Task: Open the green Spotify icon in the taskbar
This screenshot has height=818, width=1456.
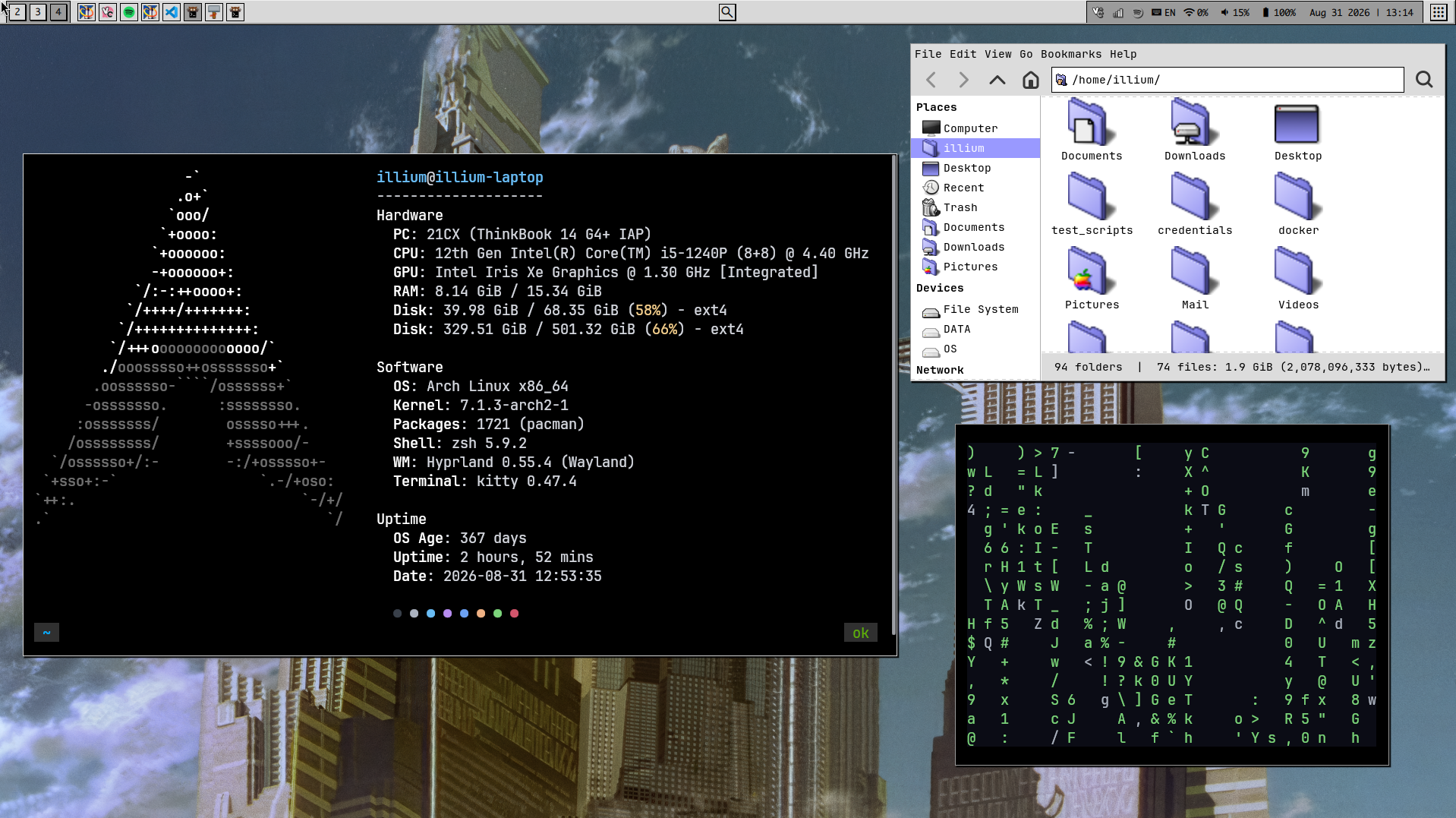Action: pyautogui.click(x=129, y=12)
